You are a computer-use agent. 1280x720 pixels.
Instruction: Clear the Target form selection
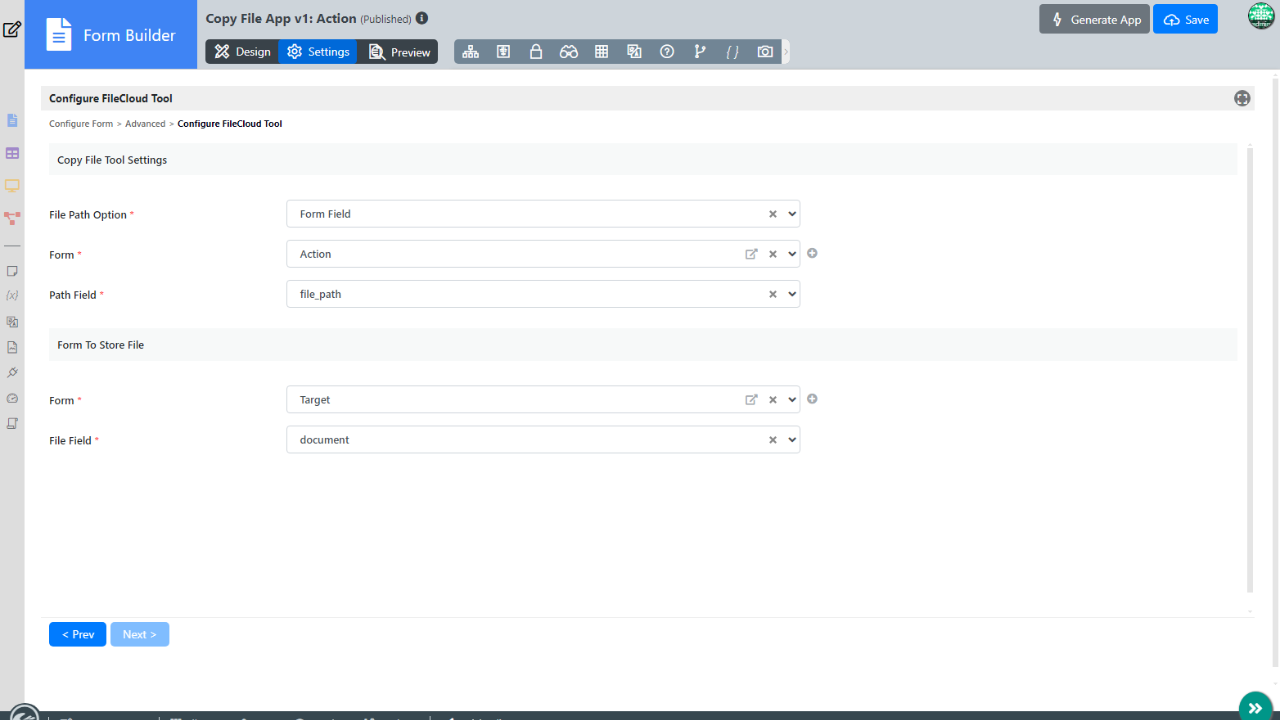[x=773, y=399]
